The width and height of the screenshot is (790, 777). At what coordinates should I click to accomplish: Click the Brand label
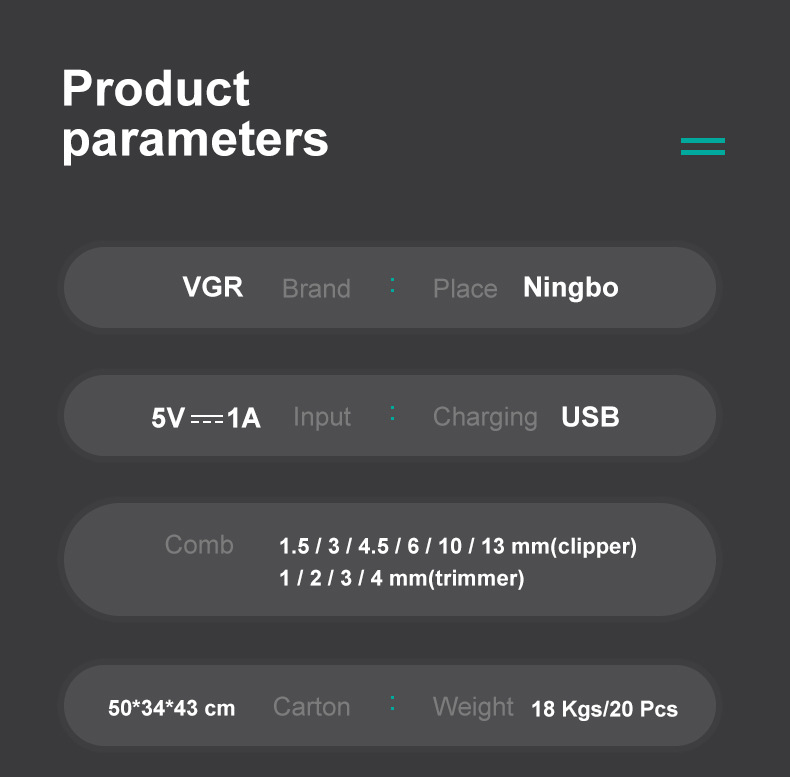click(316, 289)
